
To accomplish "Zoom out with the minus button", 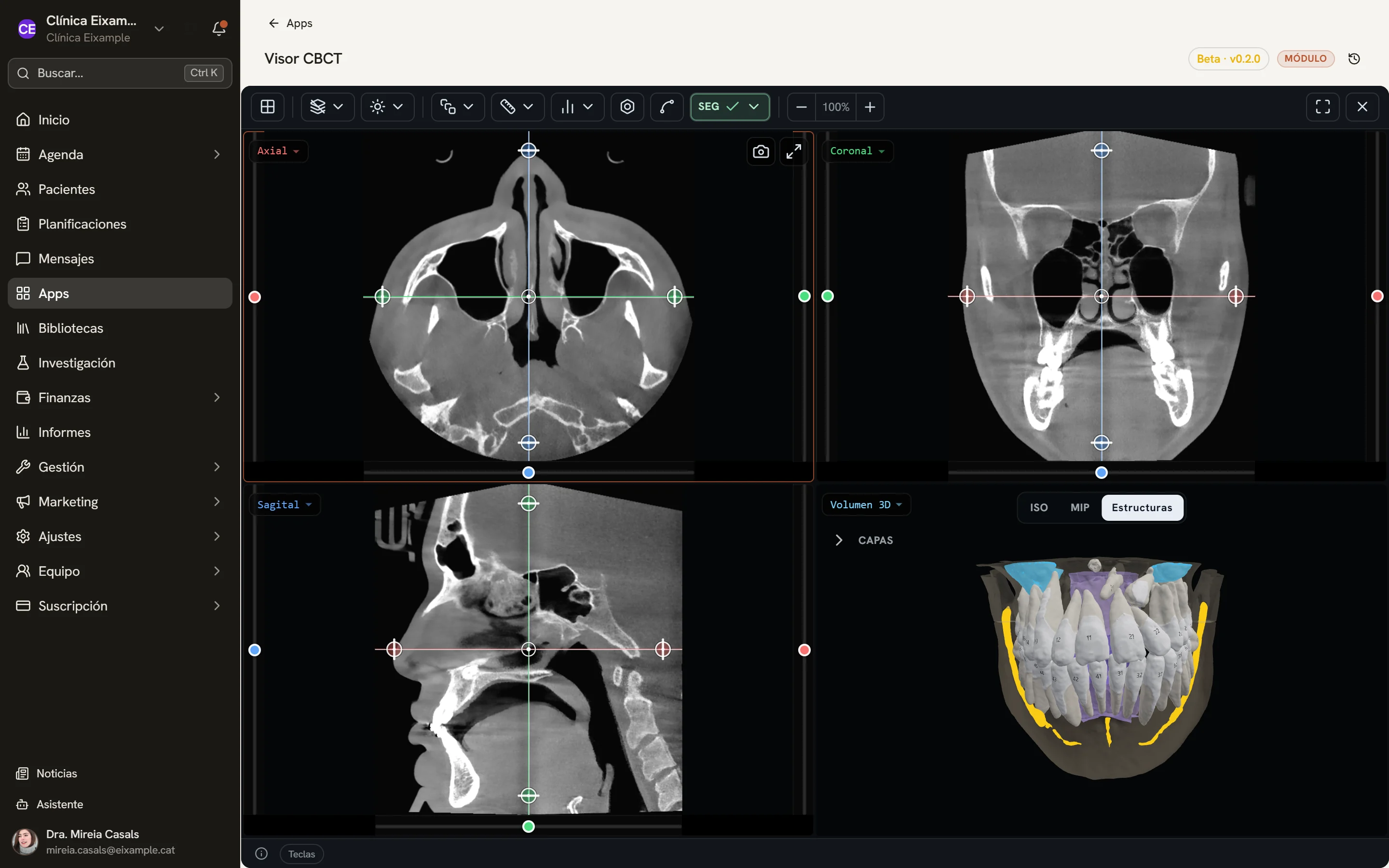I will [802, 107].
